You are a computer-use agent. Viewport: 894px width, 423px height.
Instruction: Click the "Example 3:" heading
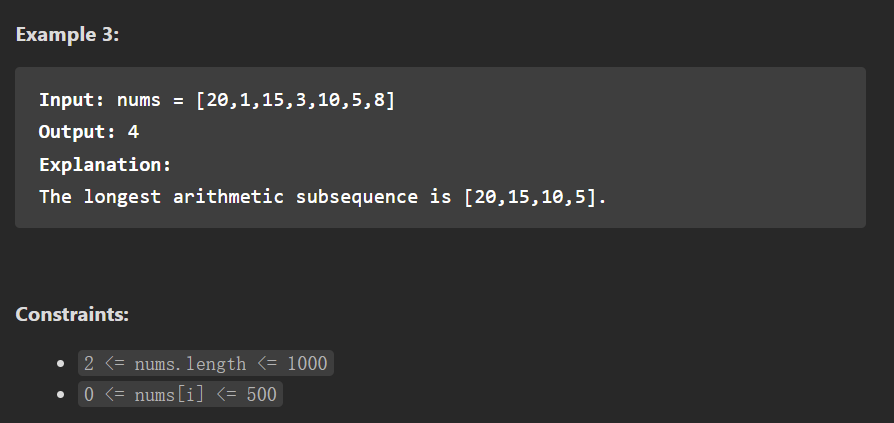66,33
